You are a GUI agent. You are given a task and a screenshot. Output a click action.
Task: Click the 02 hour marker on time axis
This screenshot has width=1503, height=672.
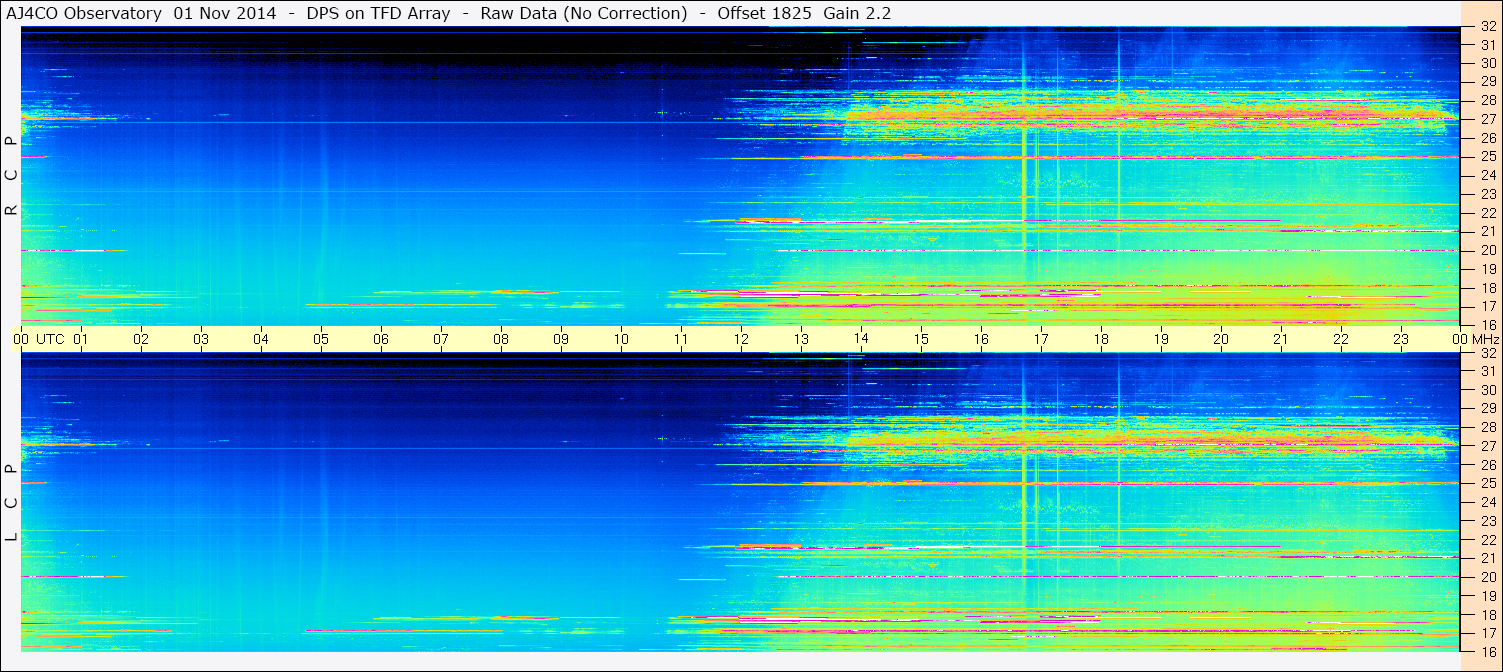click(x=141, y=339)
